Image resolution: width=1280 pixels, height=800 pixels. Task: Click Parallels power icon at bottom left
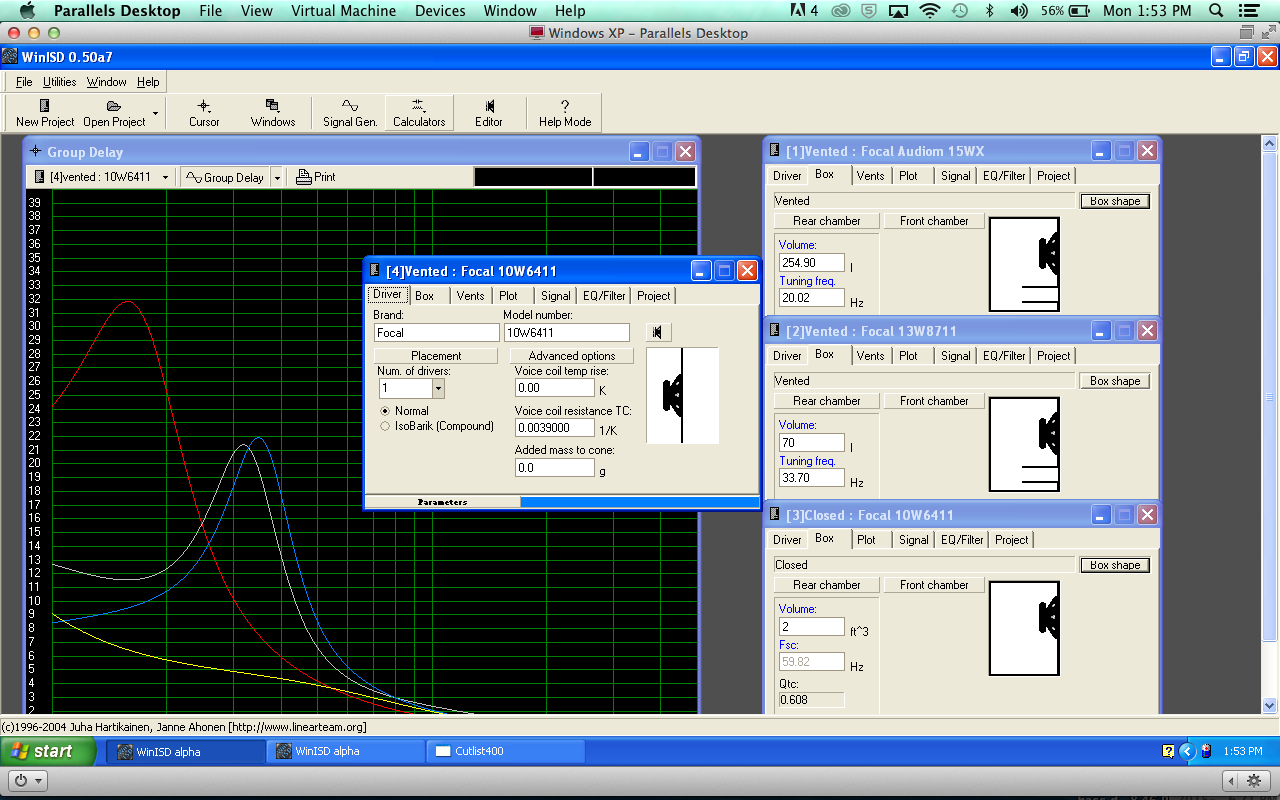point(26,780)
